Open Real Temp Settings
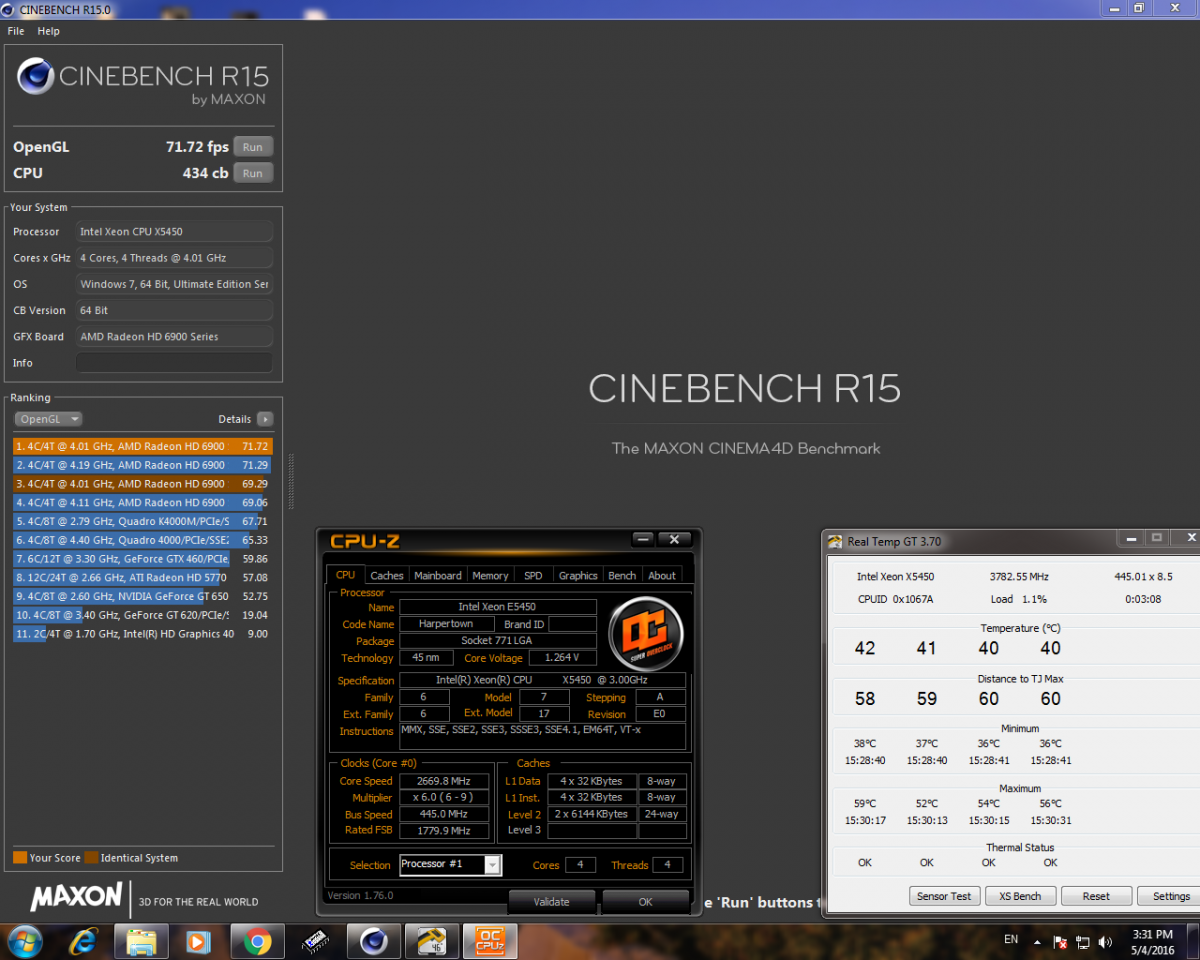 [x=1171, y=896]
